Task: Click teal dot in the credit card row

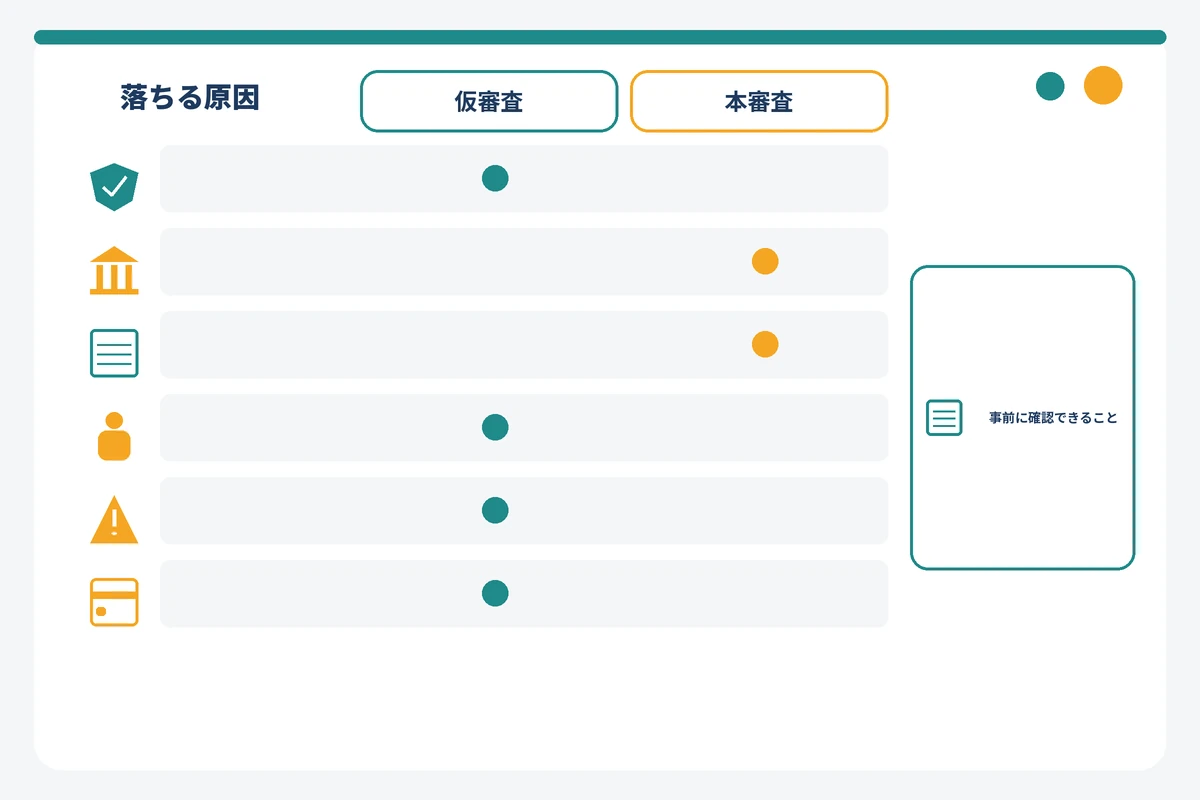Action: click(x=495, y=593)
